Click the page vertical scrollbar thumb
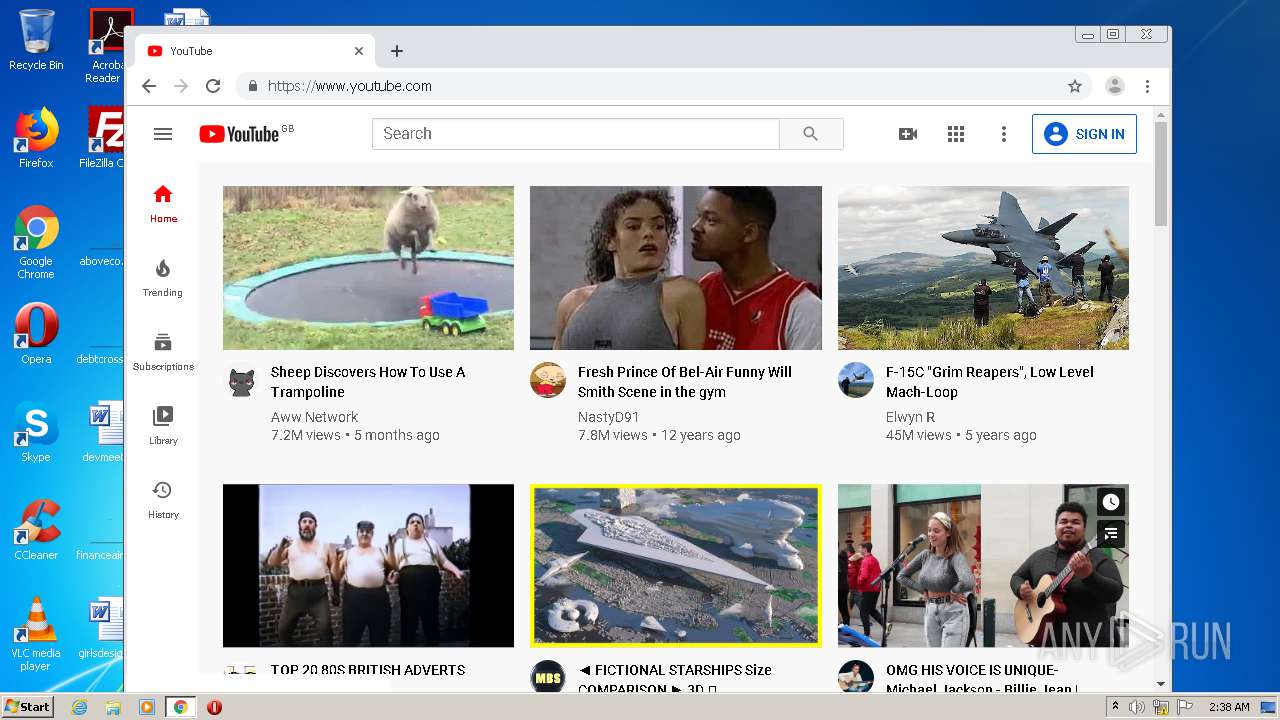 [1161, 174]
